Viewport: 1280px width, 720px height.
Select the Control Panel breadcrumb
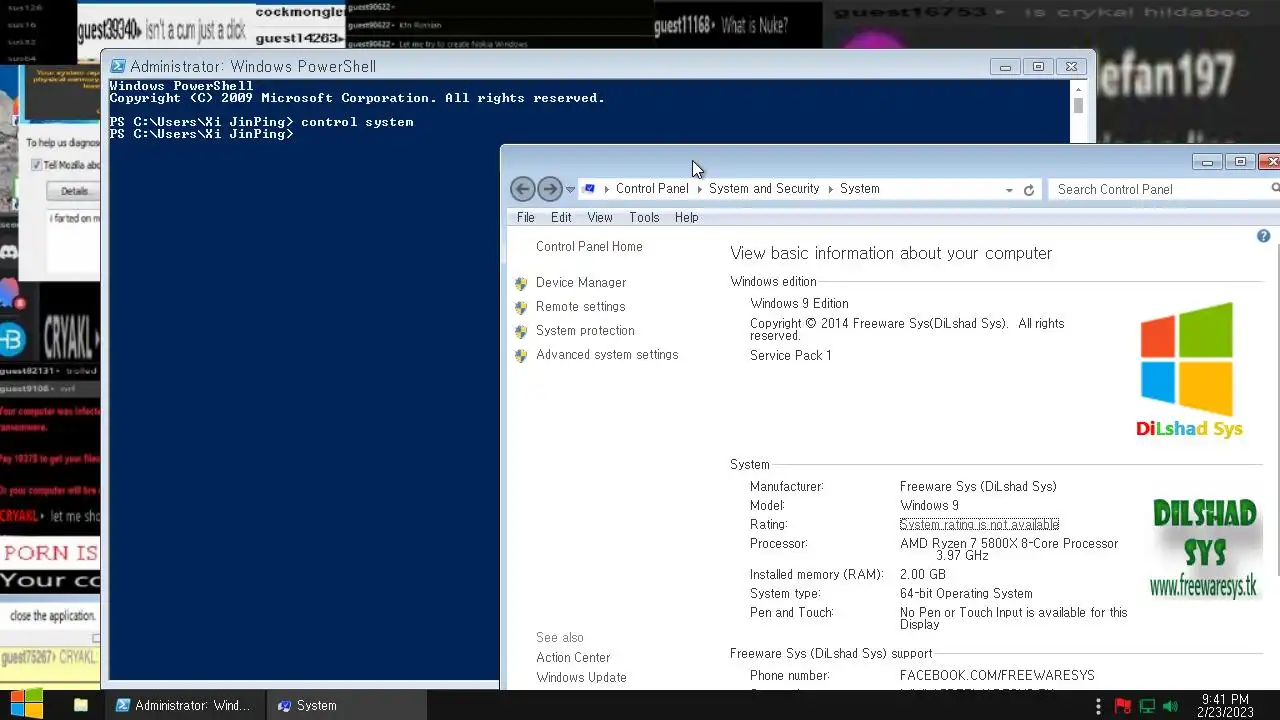[652, 188]
